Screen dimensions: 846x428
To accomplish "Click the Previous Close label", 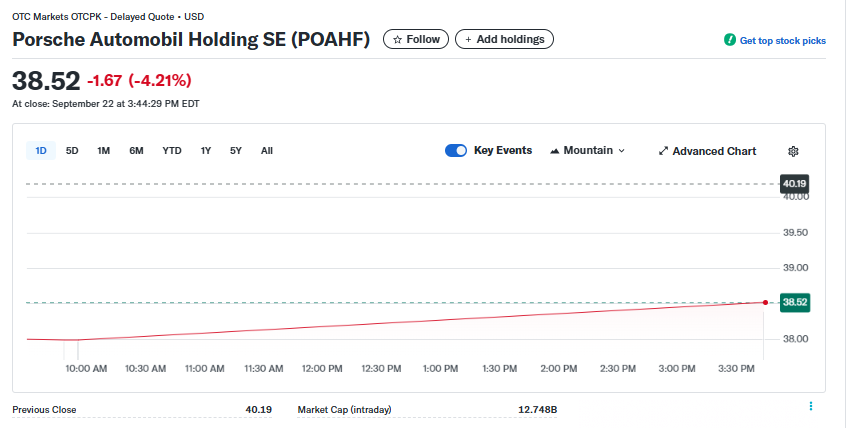I will coord(44,410).
